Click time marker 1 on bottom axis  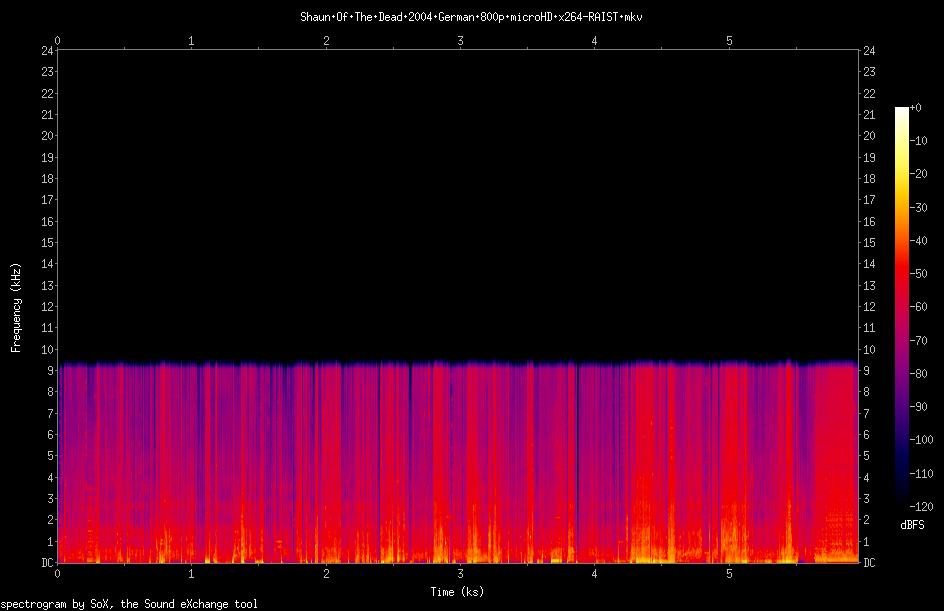click(x=191, y=574)
